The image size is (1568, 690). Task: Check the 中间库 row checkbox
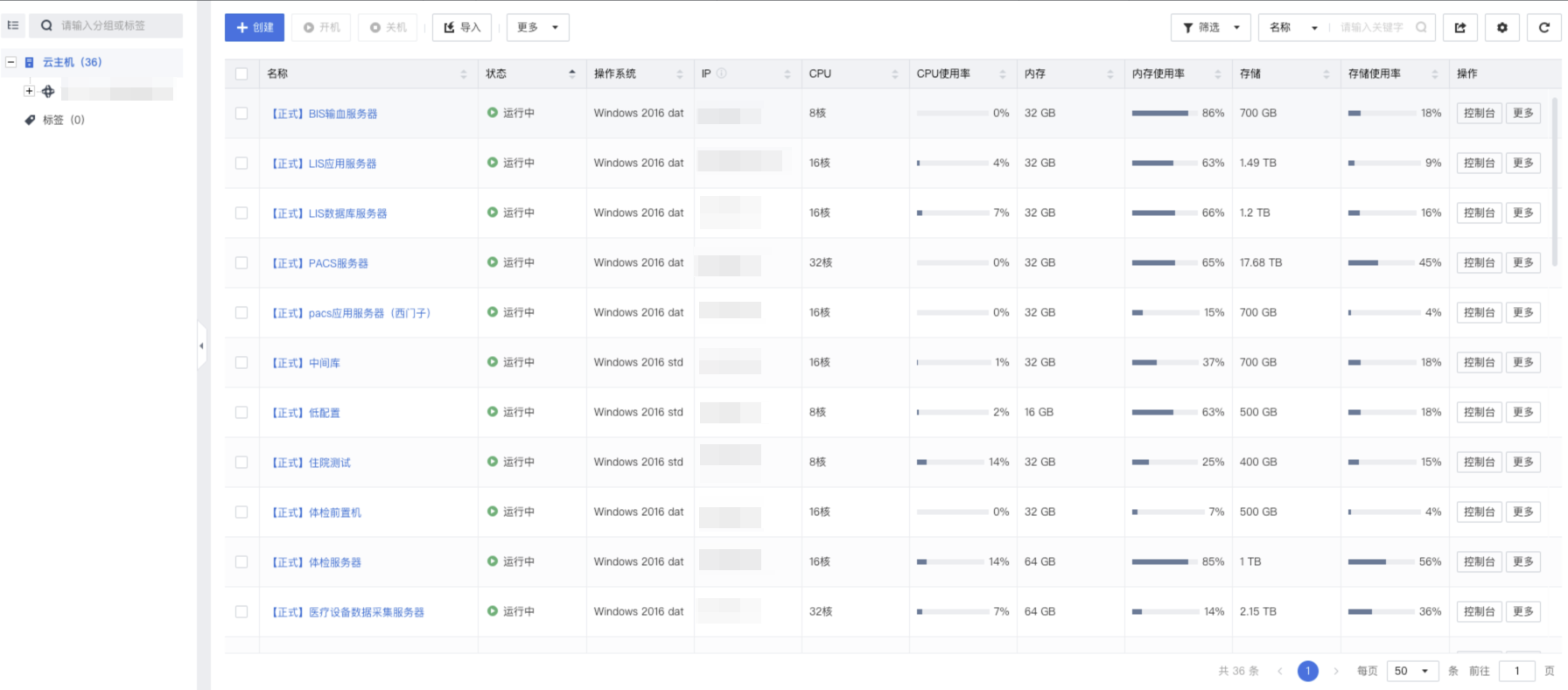pos(241,363)
